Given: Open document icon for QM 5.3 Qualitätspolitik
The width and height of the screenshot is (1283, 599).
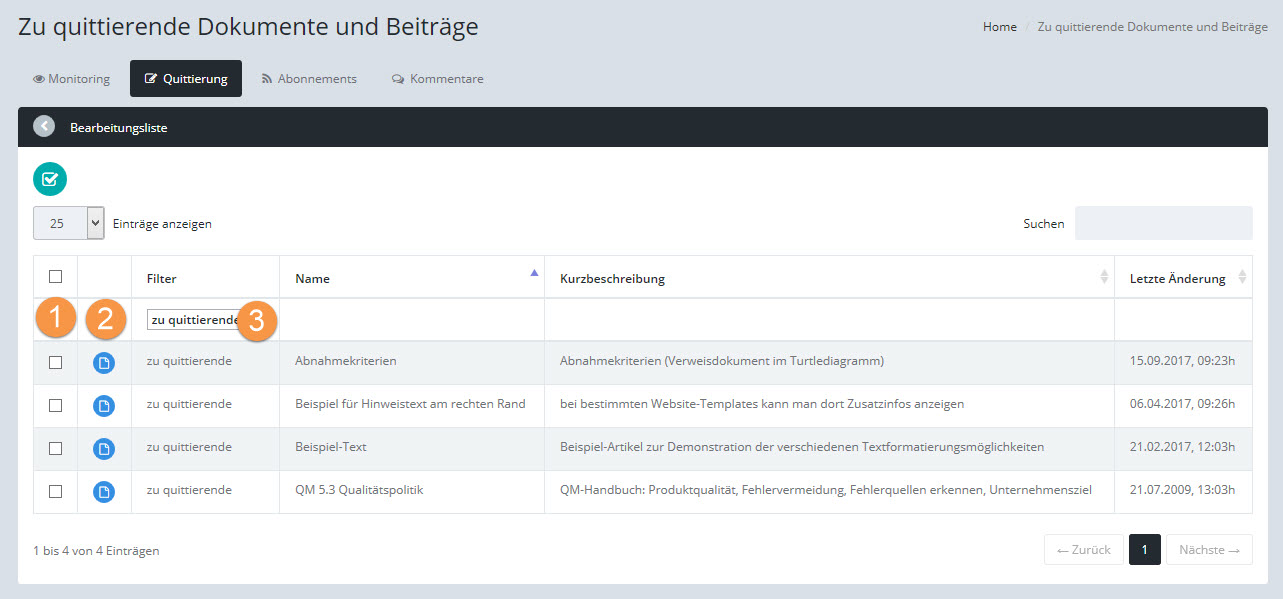Looking at the screenshot, I should [104, 491].
